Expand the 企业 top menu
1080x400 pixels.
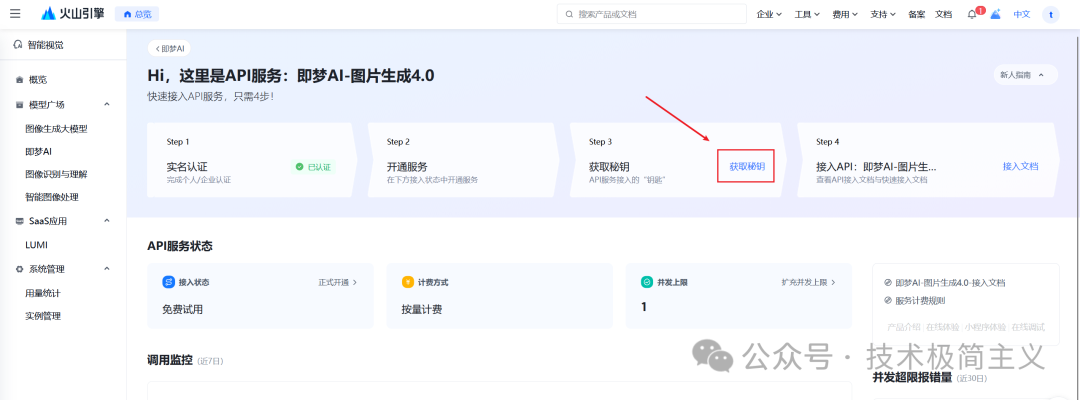pos(769,14)
